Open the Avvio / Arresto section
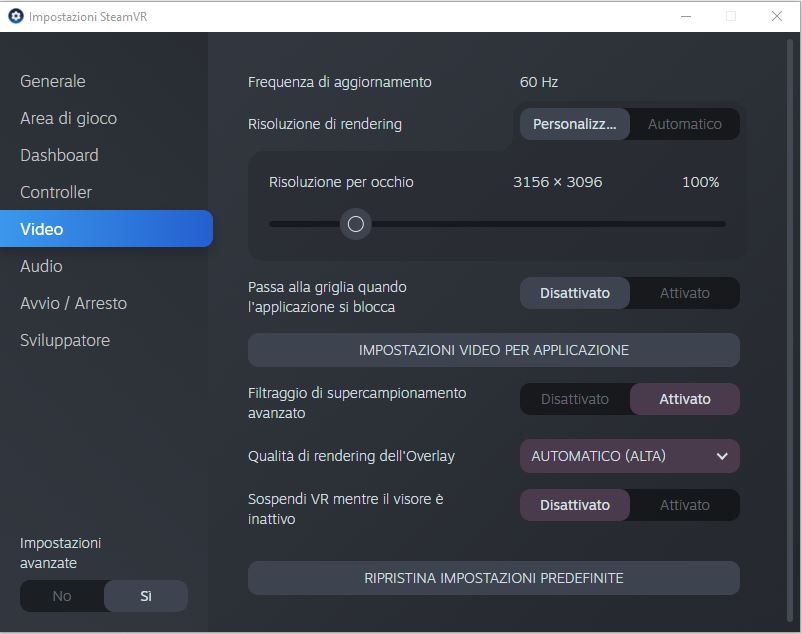802x634 pixels. [74, 303]
